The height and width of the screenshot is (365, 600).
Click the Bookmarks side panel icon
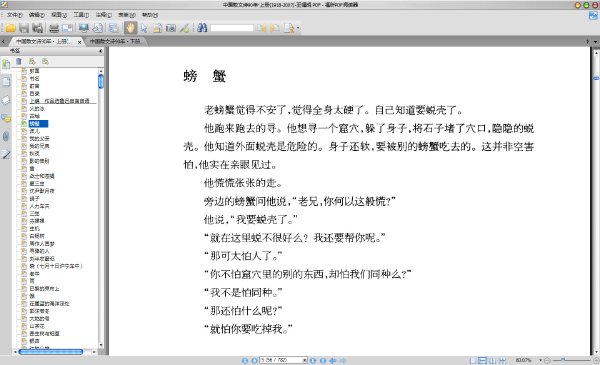coord(6,64)
